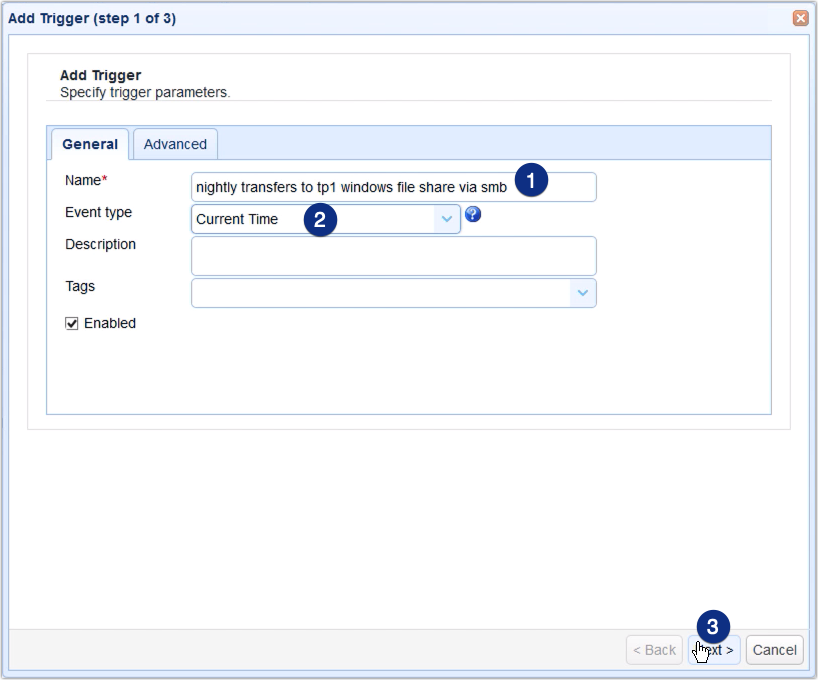Cancel the trigger creation
The height and width of the screenshot is (680, 818).
(x=774, y=649)
